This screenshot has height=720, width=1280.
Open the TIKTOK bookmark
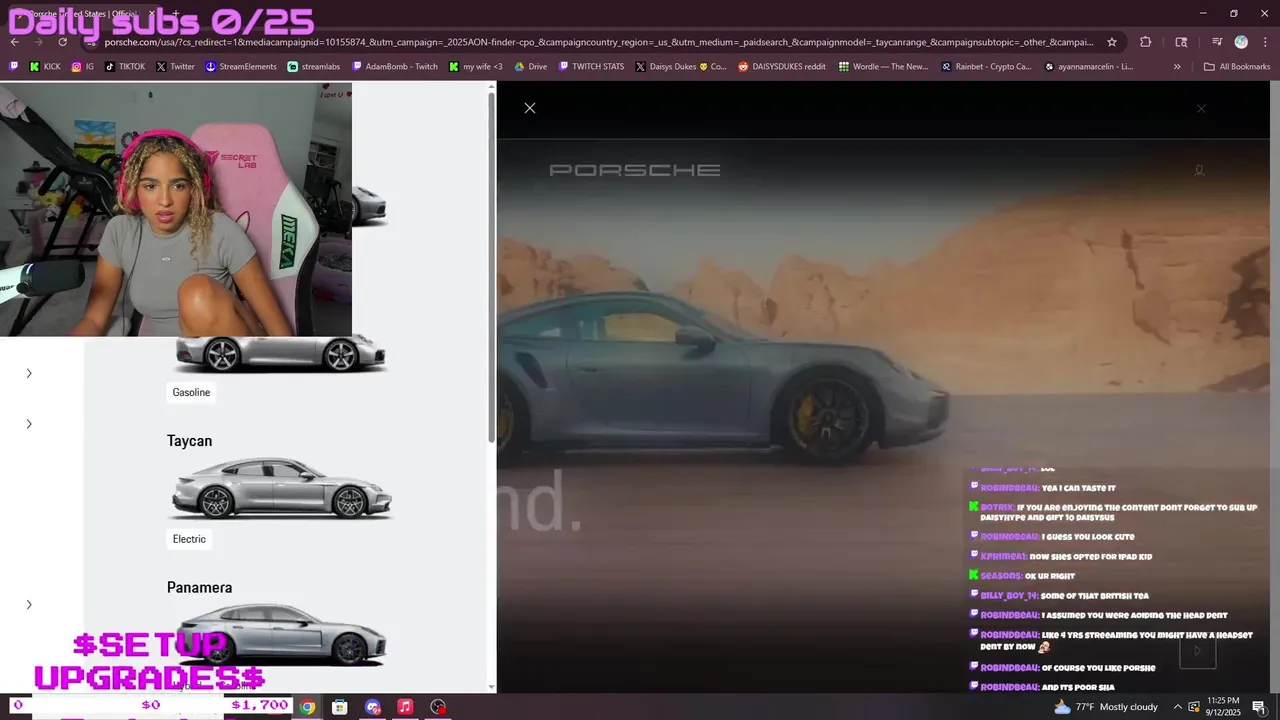click(x=124, y=67)
